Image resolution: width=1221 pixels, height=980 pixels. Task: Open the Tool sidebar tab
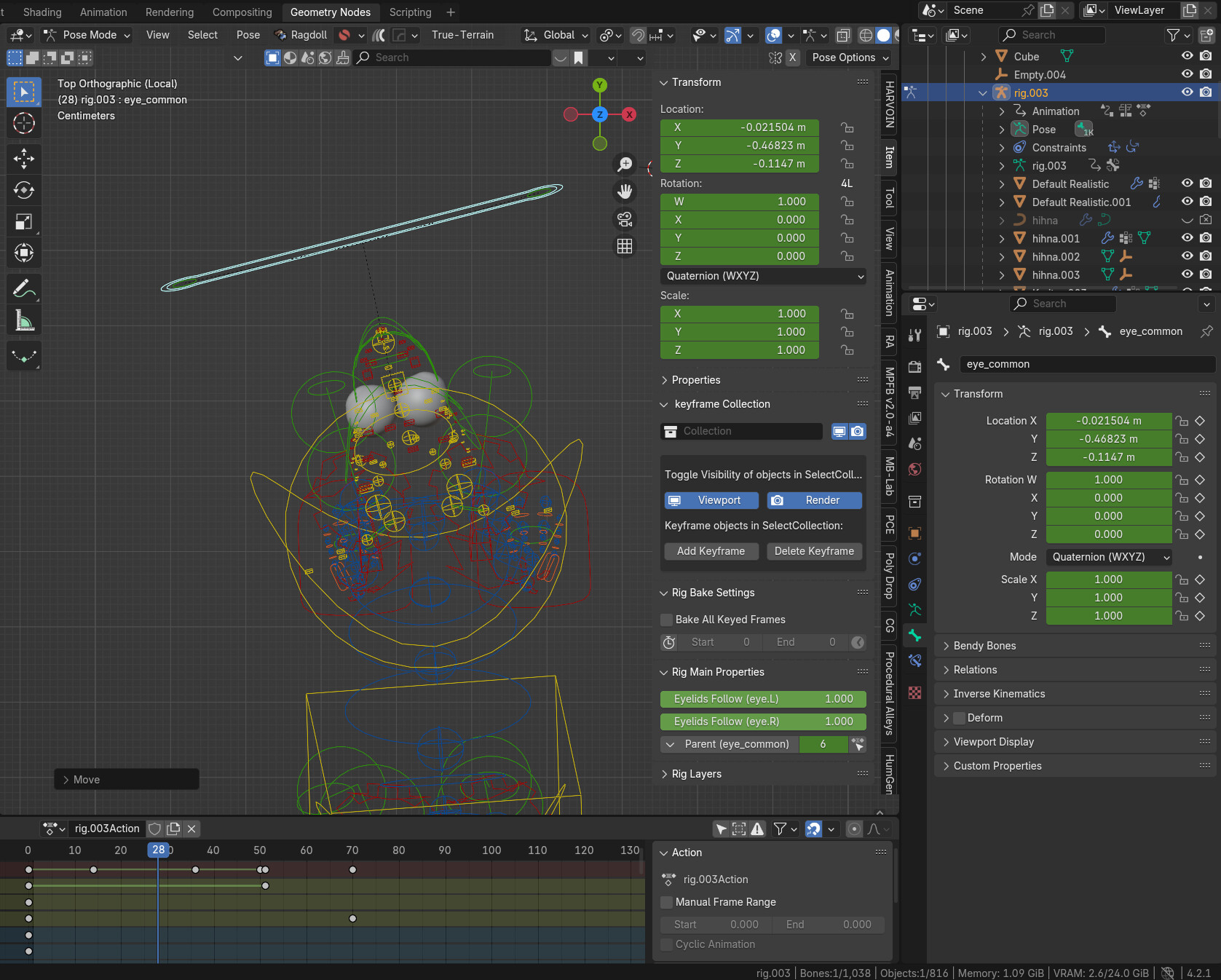889,198
